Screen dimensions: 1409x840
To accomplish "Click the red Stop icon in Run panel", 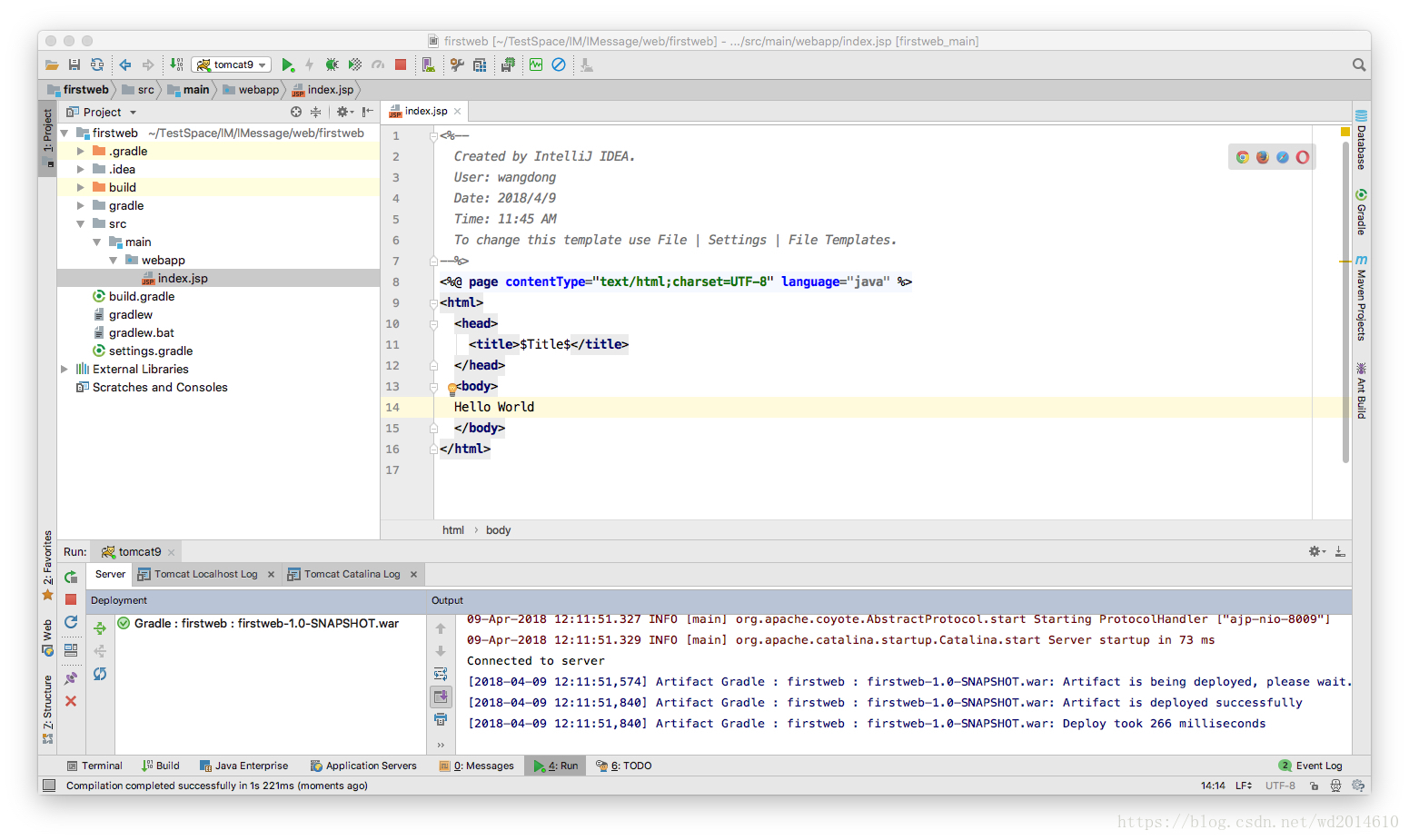I will coord(71,599).
